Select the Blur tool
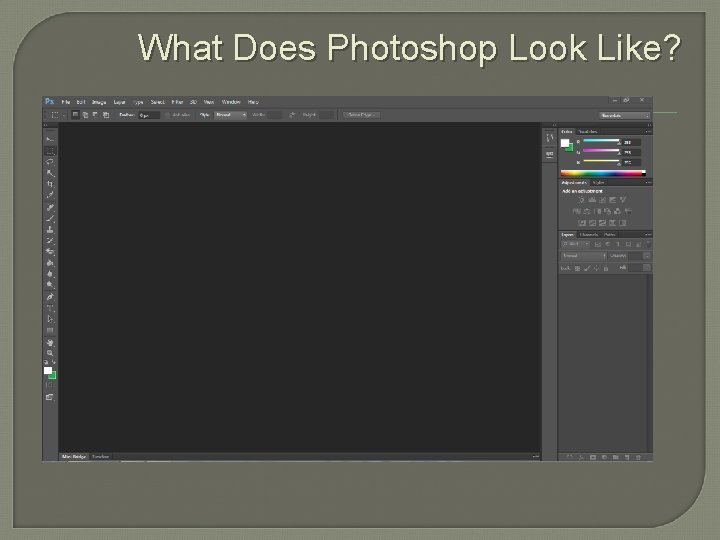 point(50,274)
